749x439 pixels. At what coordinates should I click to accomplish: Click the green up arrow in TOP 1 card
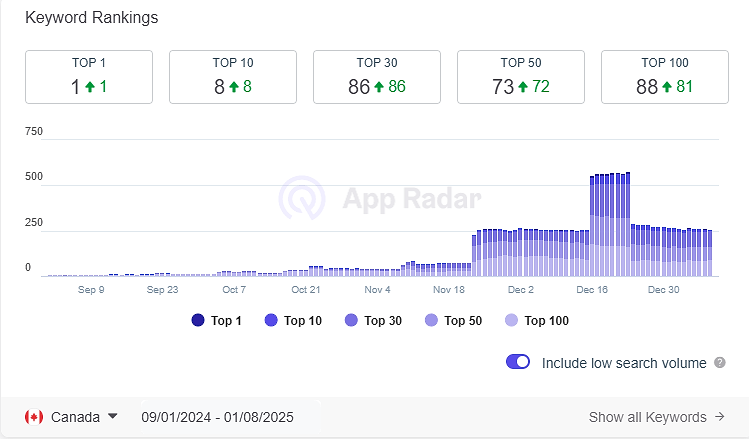click(90, 86)
